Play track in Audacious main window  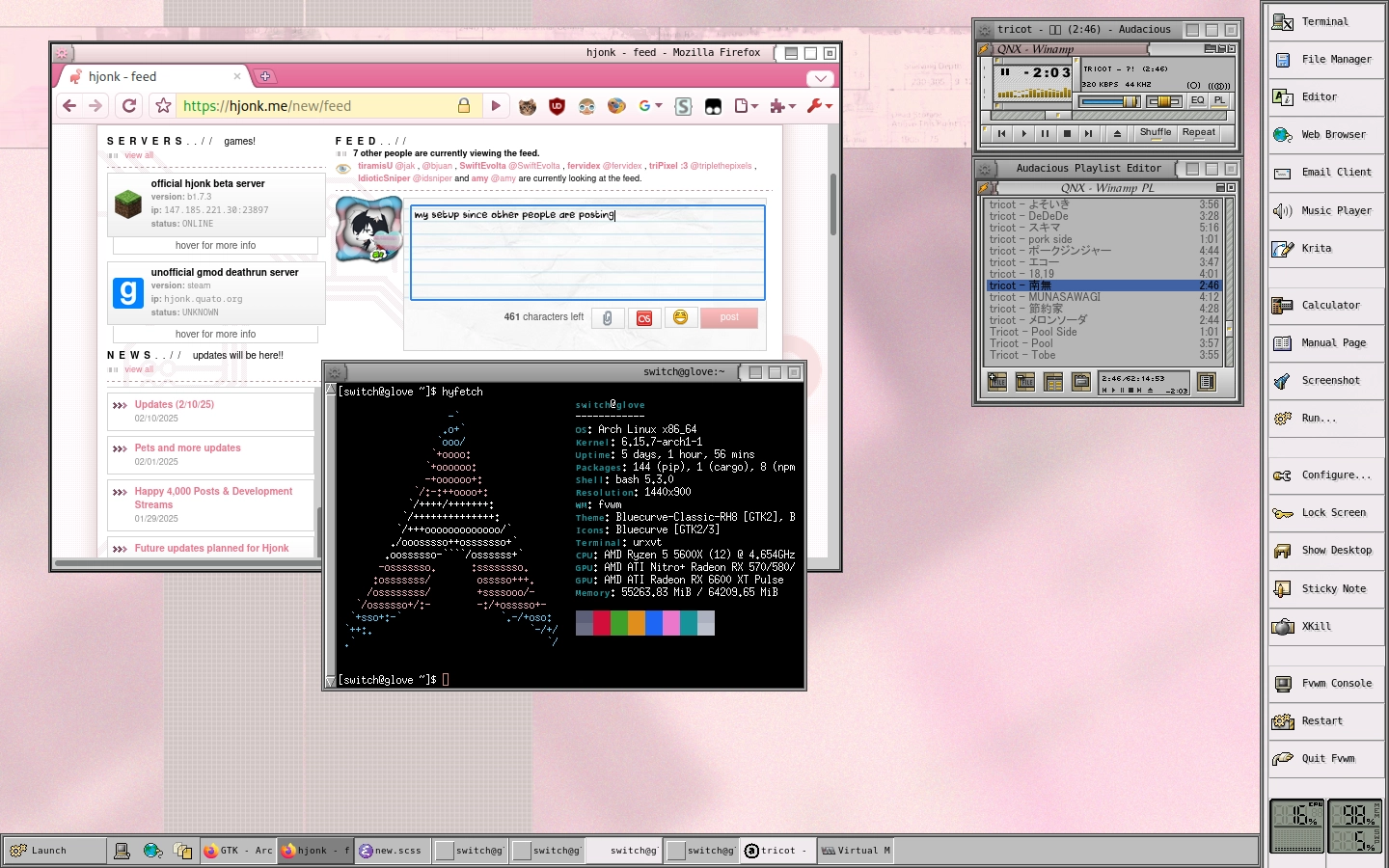pyautogui.click(x=1023, y=134)
